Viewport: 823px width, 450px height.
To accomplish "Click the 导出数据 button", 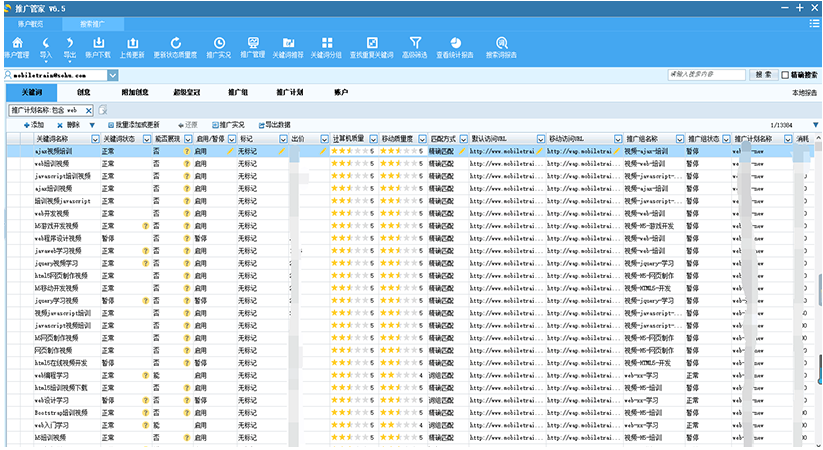I will click(274, 124).
